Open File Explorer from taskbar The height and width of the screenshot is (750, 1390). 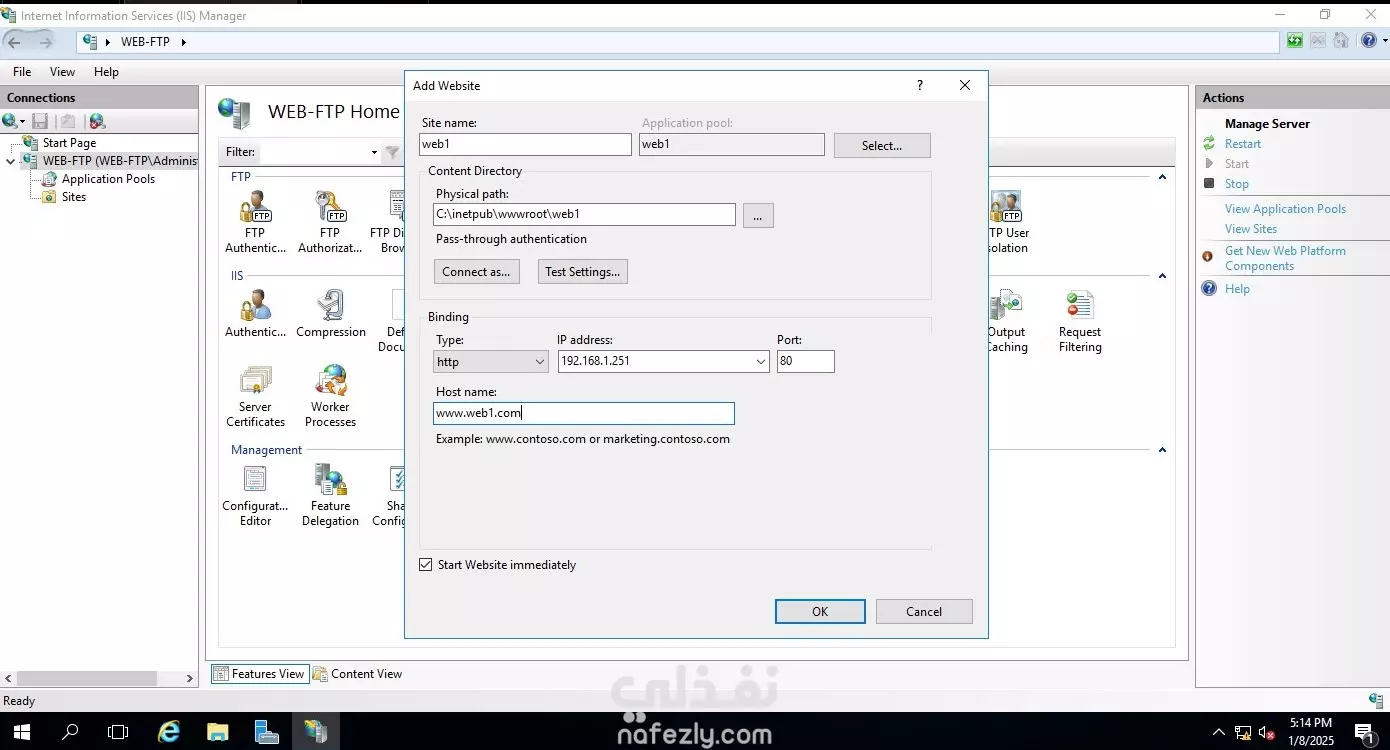(217, 731)
